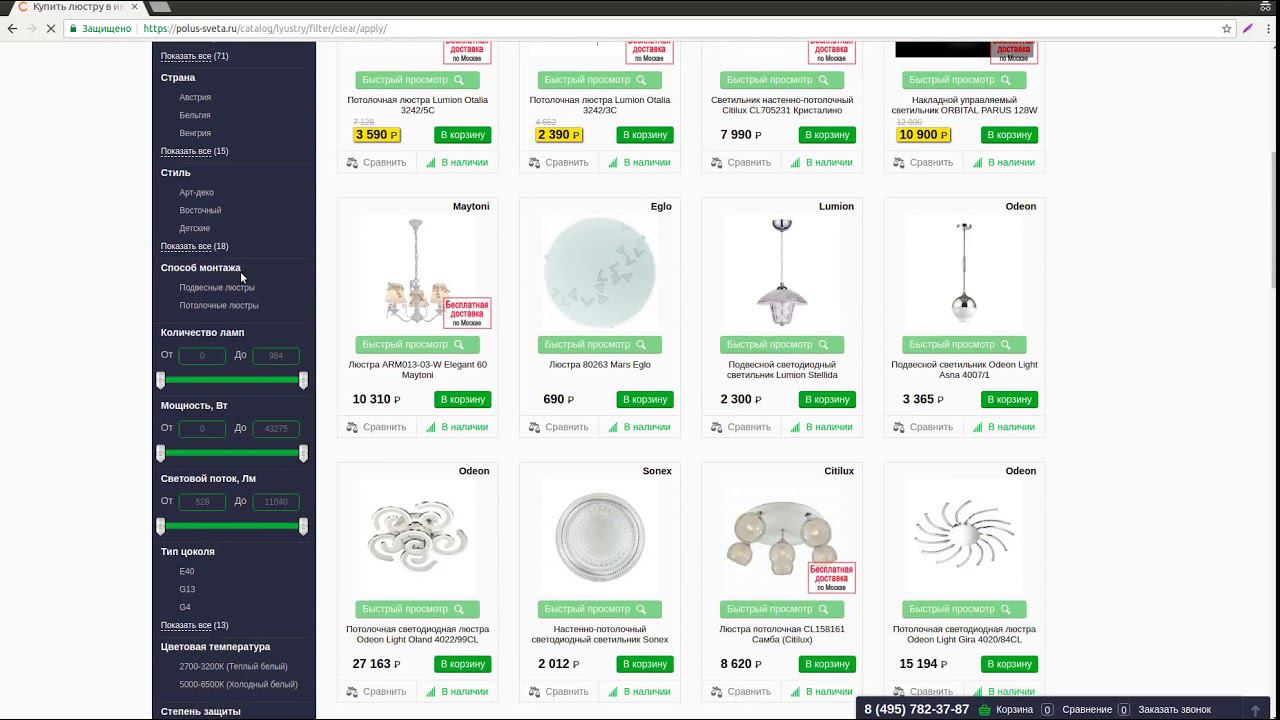Close the Купить люстру browser tab
Viewport: 1280px width, 720px height.
tap(132, 7)
